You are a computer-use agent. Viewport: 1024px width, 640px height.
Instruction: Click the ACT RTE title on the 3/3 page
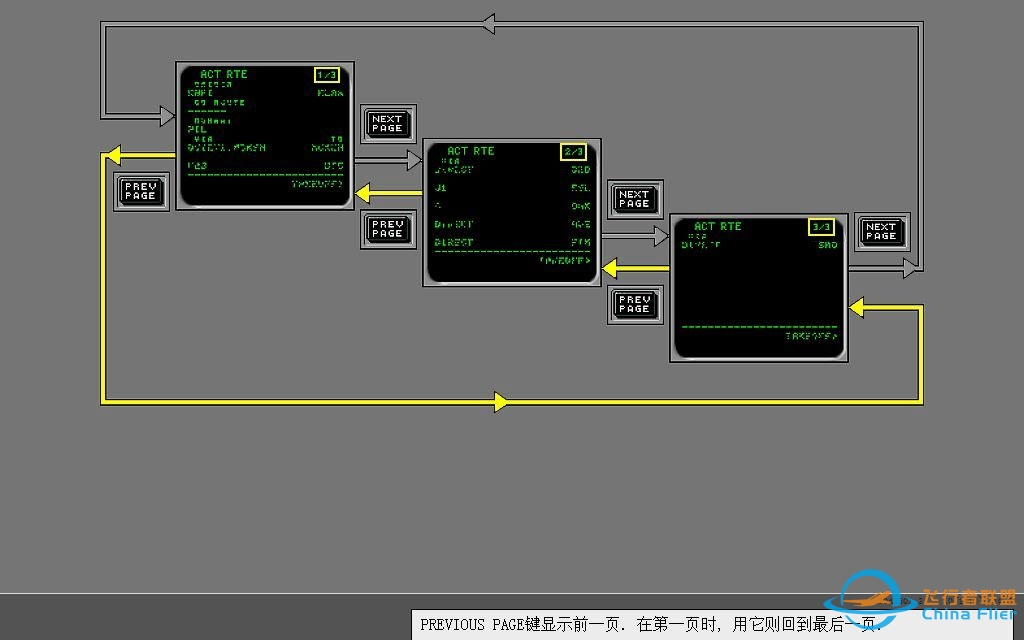click(x=718, y=227)
